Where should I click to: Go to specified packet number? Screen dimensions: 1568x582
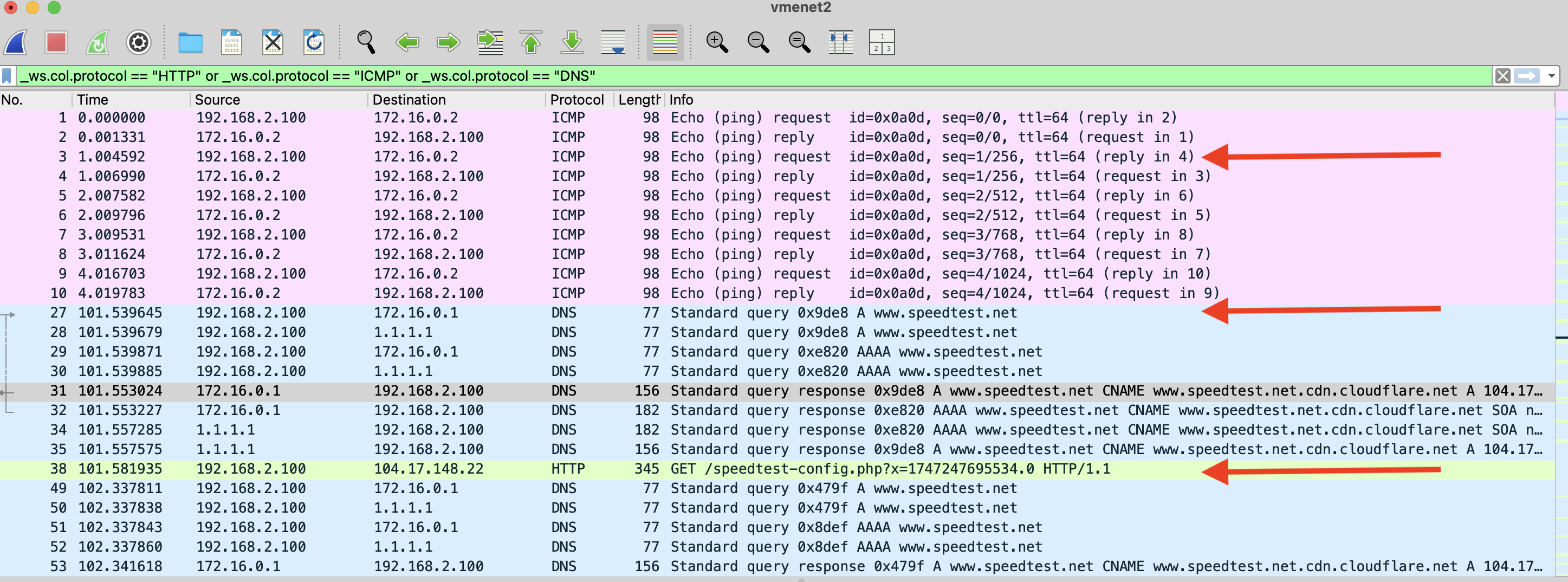point(490,43)
